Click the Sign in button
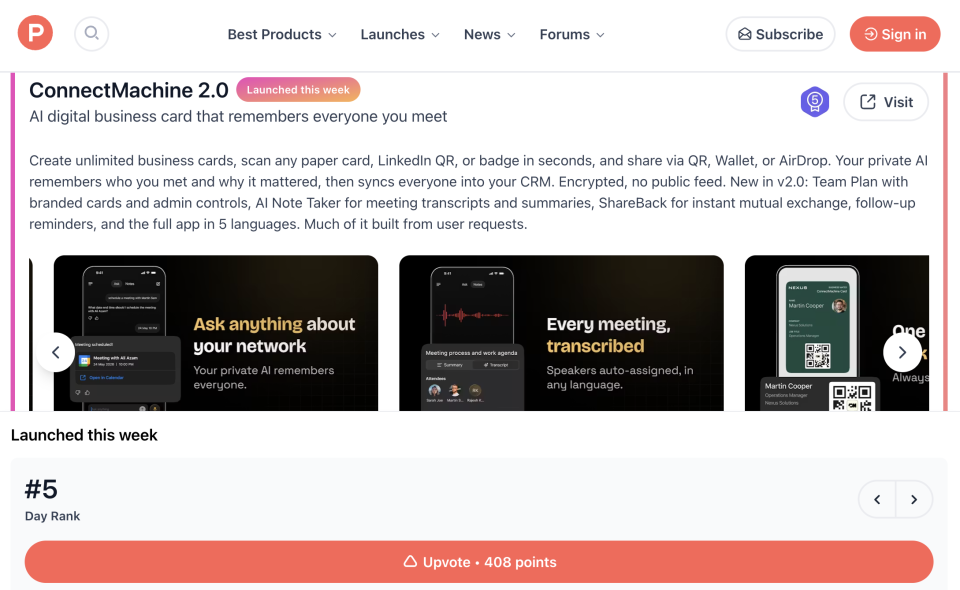This screenshot has width=960, height=590. [894, 34]
